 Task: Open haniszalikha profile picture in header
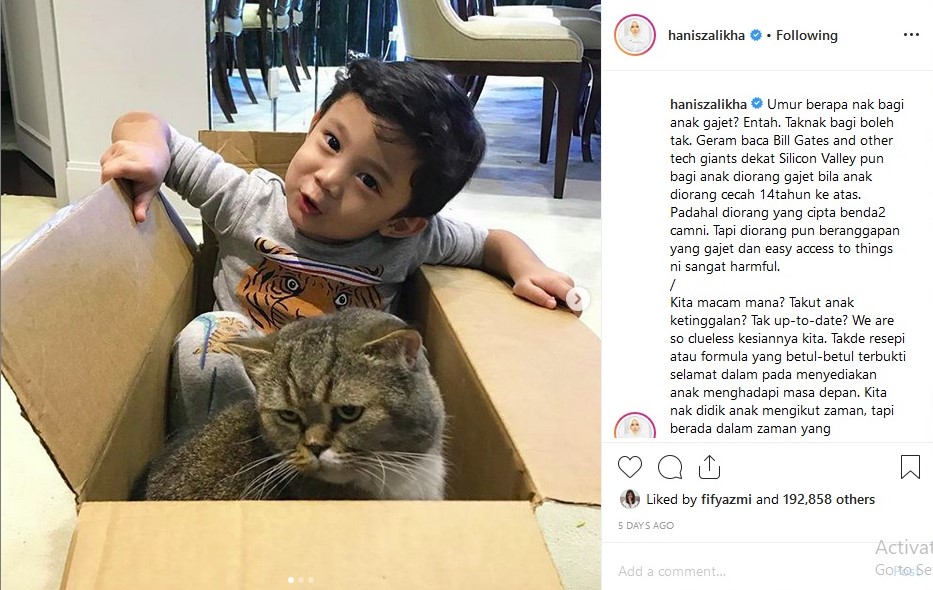click(634, 35)
